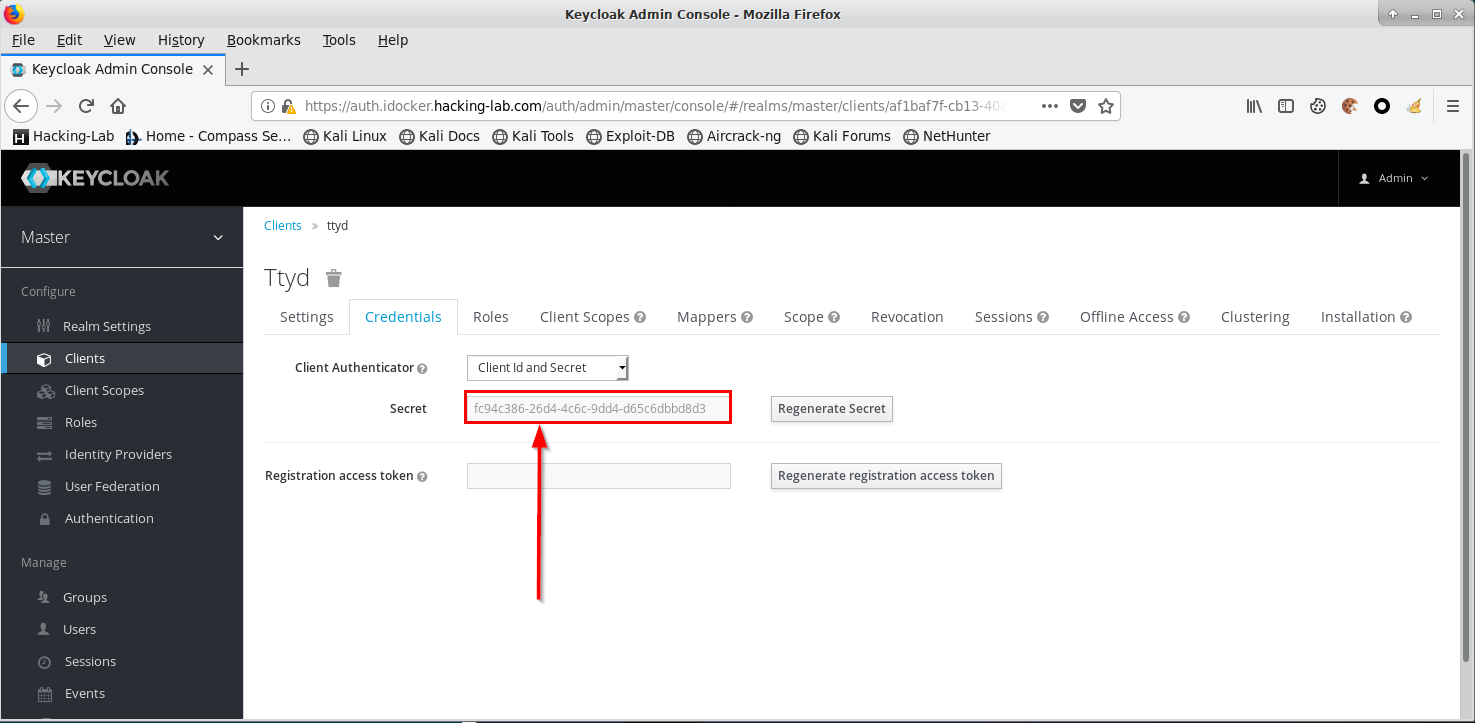Click the Sessions clock icon

coord(44,661)
